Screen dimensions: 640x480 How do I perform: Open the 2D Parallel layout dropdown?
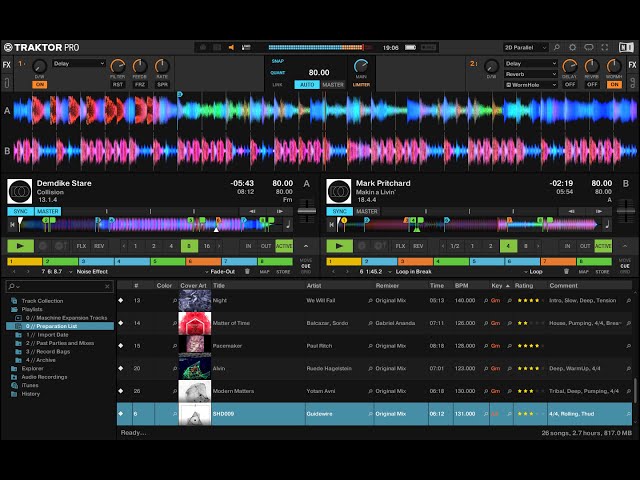tap(525, 47)
